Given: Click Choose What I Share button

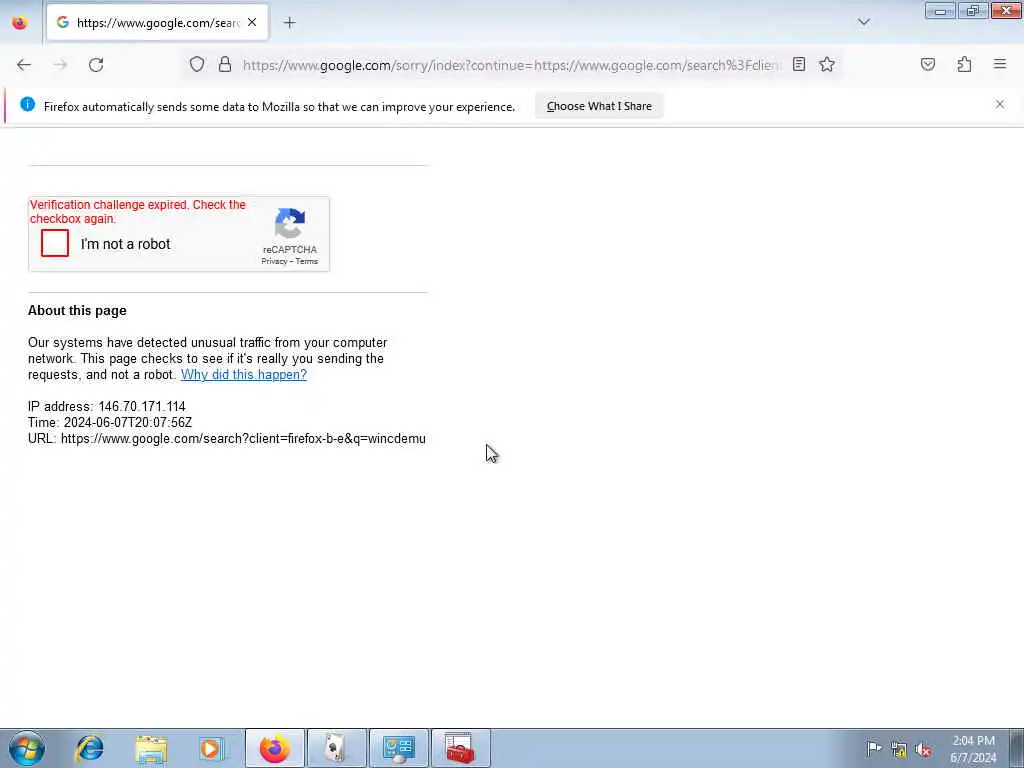Looking at the screenshot, I should point(599,106).
